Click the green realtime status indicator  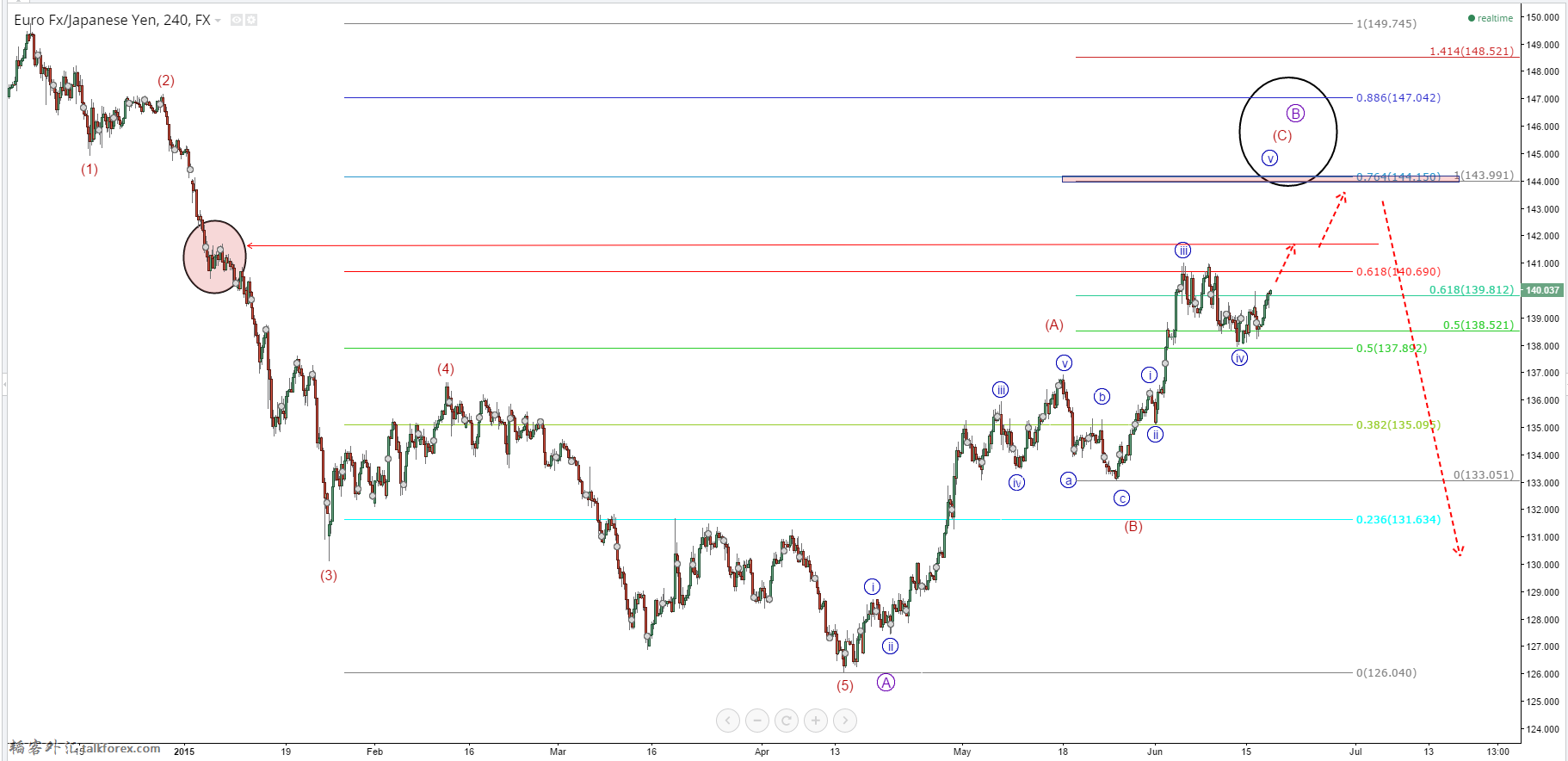coord(1490,18)
